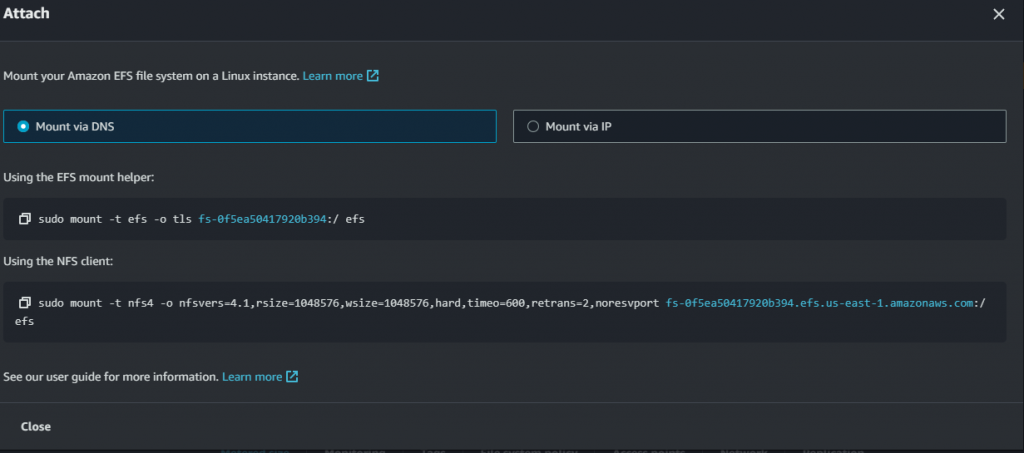Click 'See our user guide for more information' text

click(111, 377)
